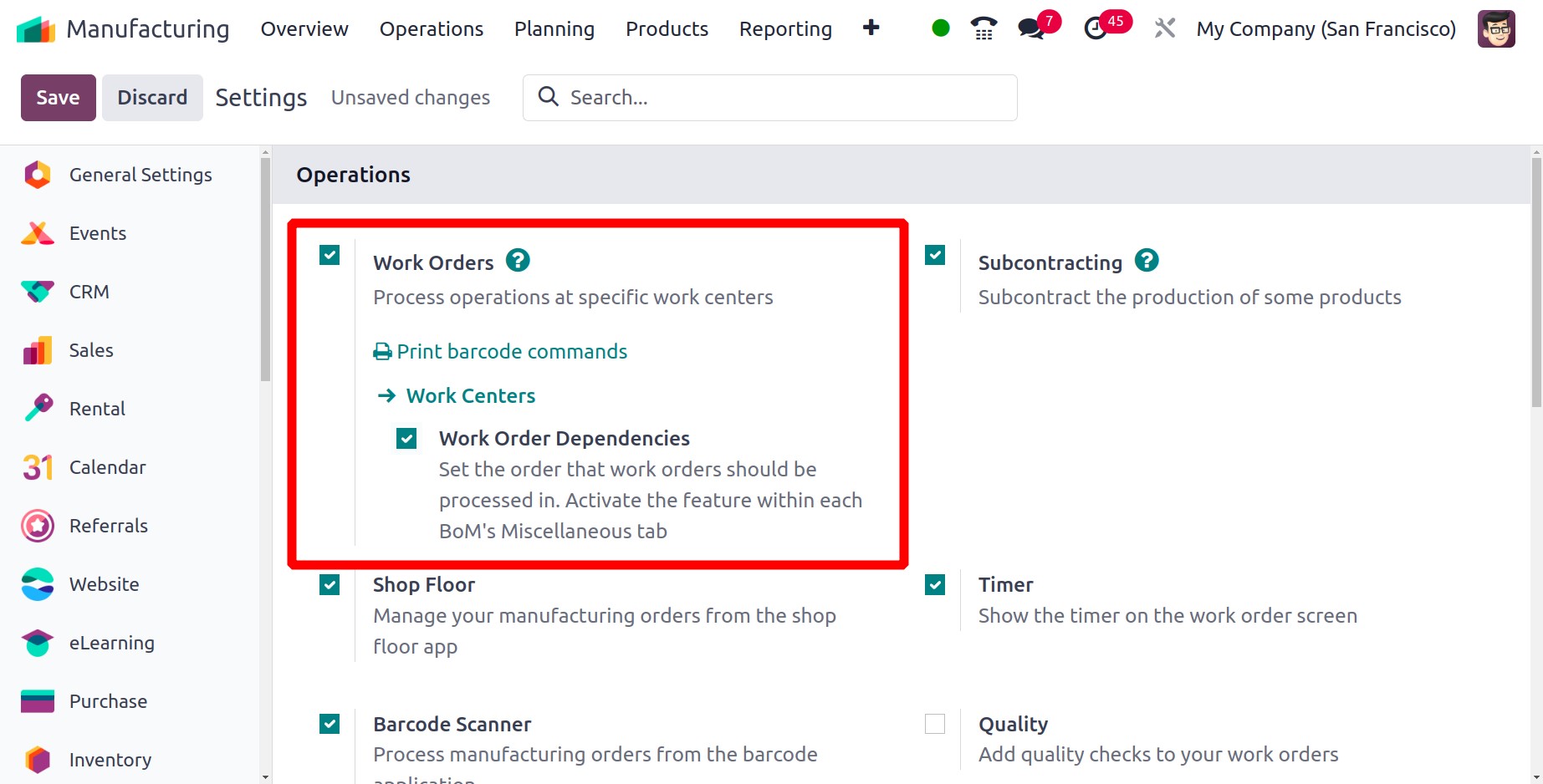Click the Save button
This screenshot has height=784, width=1543.
[x=59, y=98]
